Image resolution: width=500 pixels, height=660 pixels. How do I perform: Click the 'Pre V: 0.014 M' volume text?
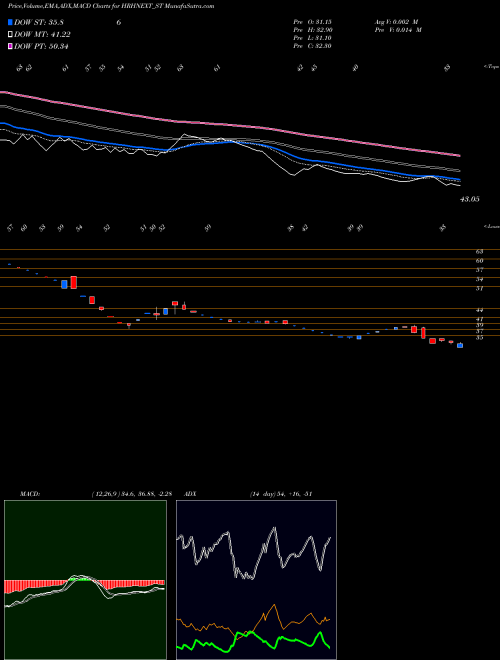pos(398,30)
